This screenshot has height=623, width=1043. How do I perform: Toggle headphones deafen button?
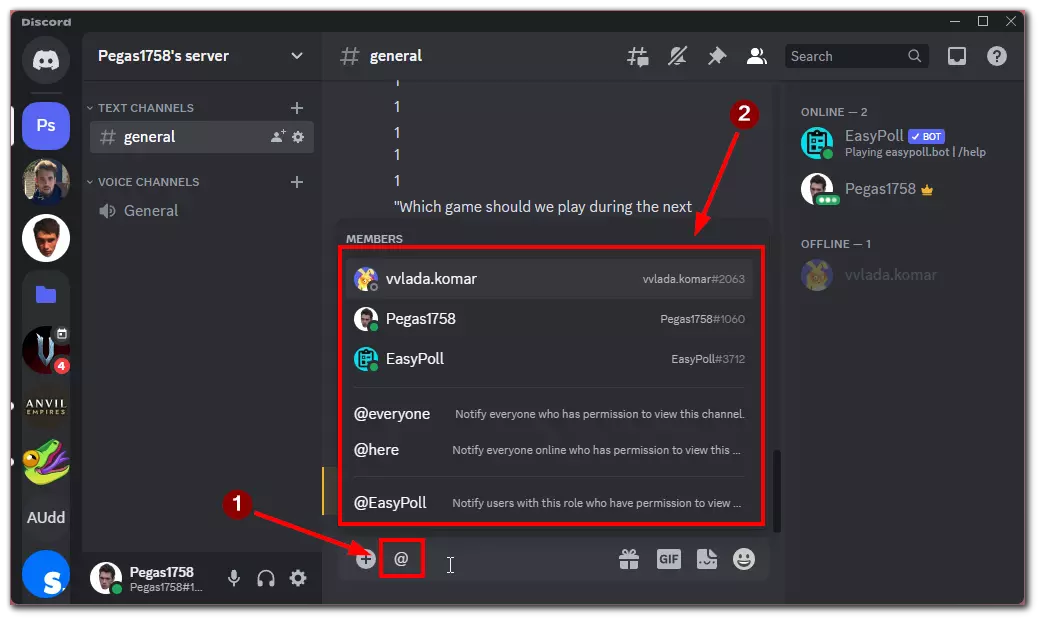click(266, 578)
